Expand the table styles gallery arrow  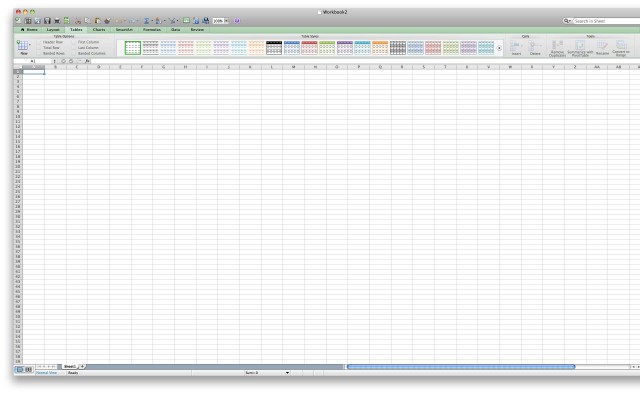(x=499, y=48)
